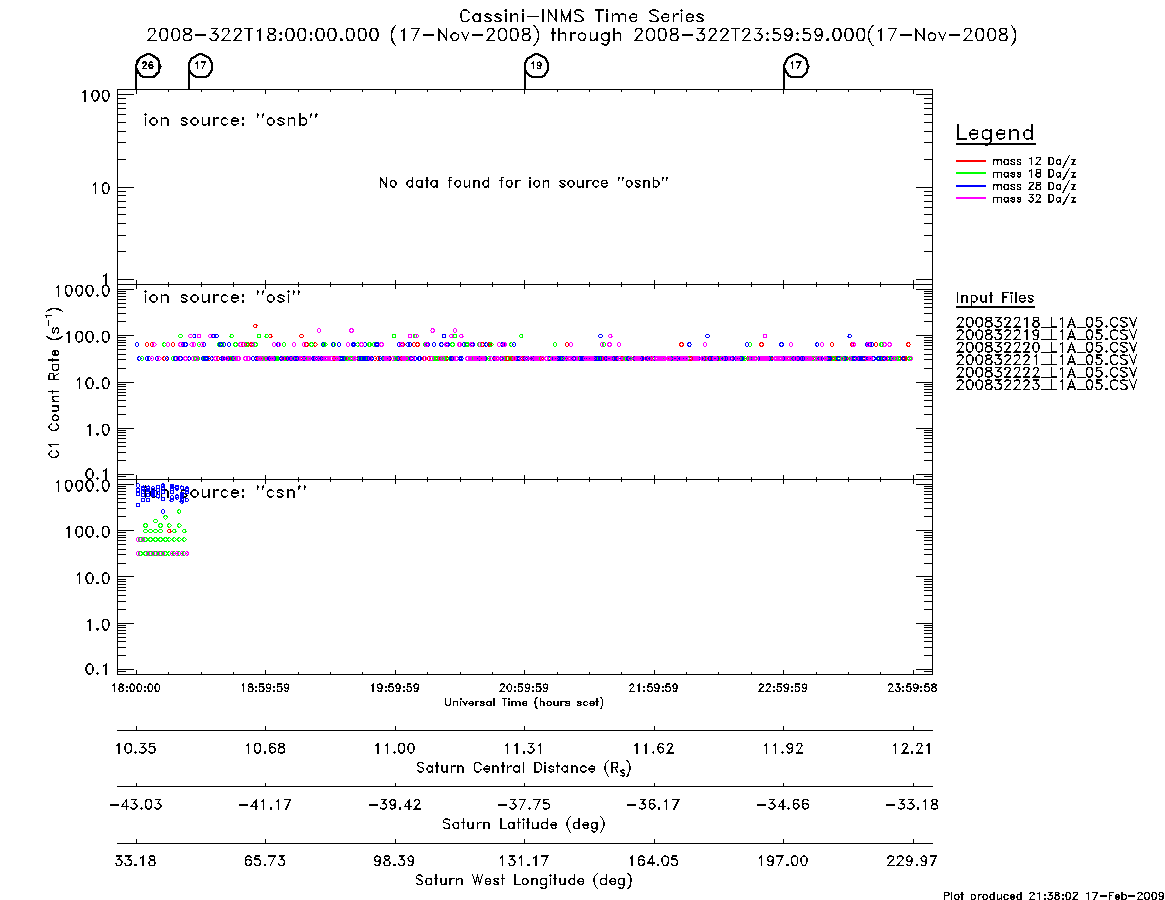This screenshot has width=1165, height=900.
Task: Click the red mass 12 legend line
Action: coord(970,161)
